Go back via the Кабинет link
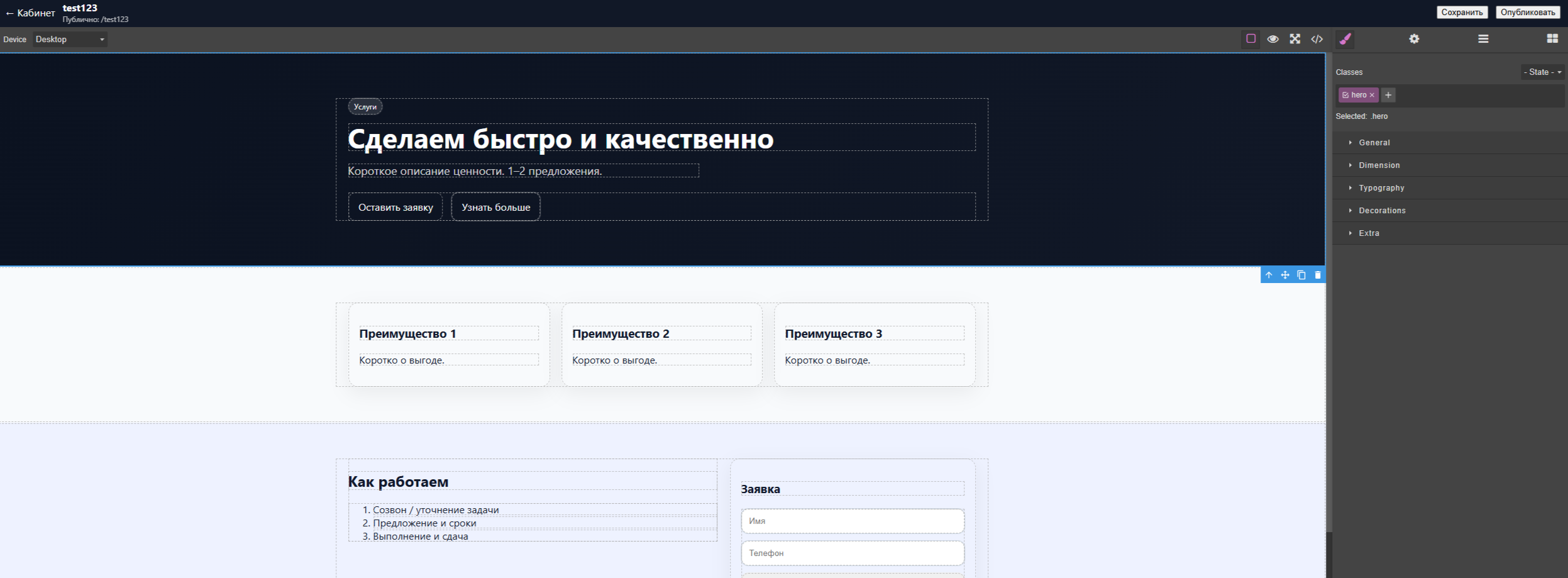This screenshot has height=578, width=1568. (29, 12)
